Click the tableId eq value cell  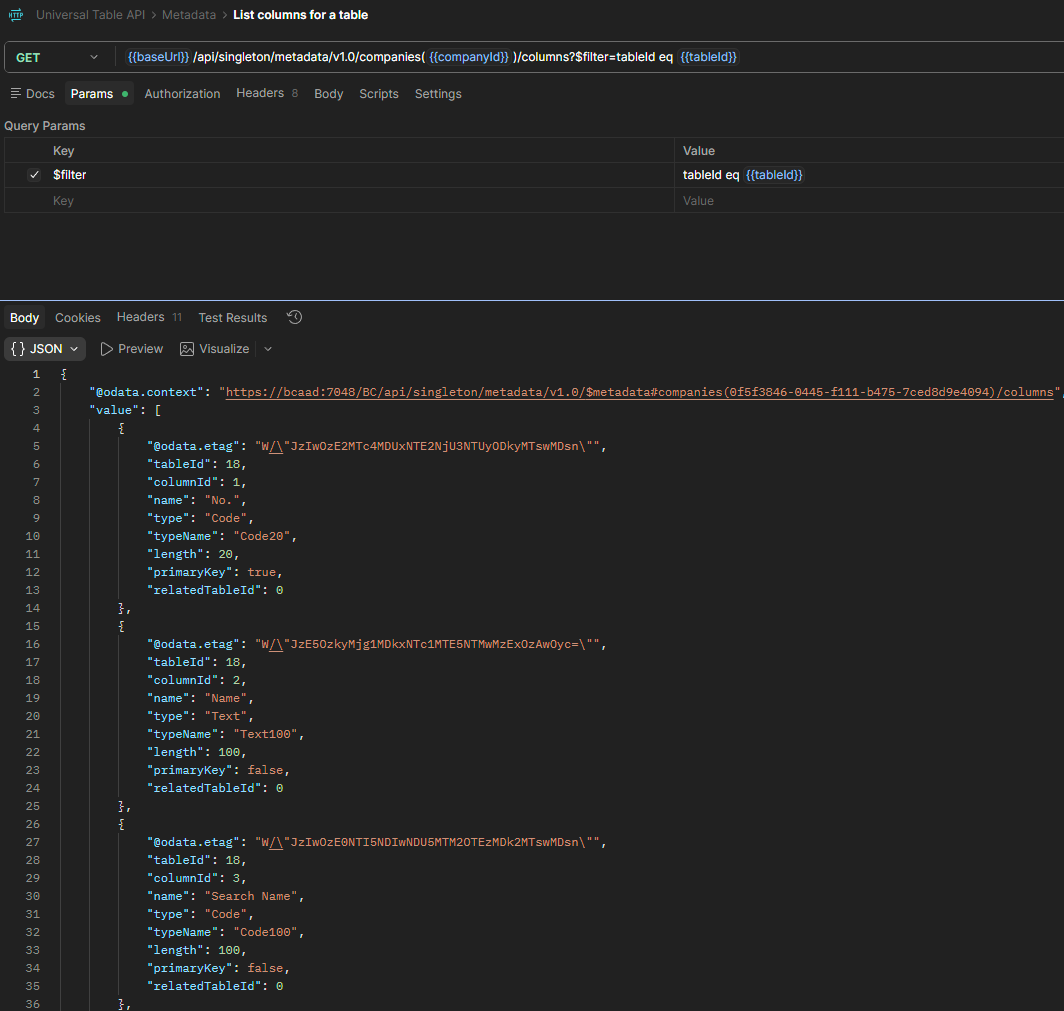tap(869, 175)
